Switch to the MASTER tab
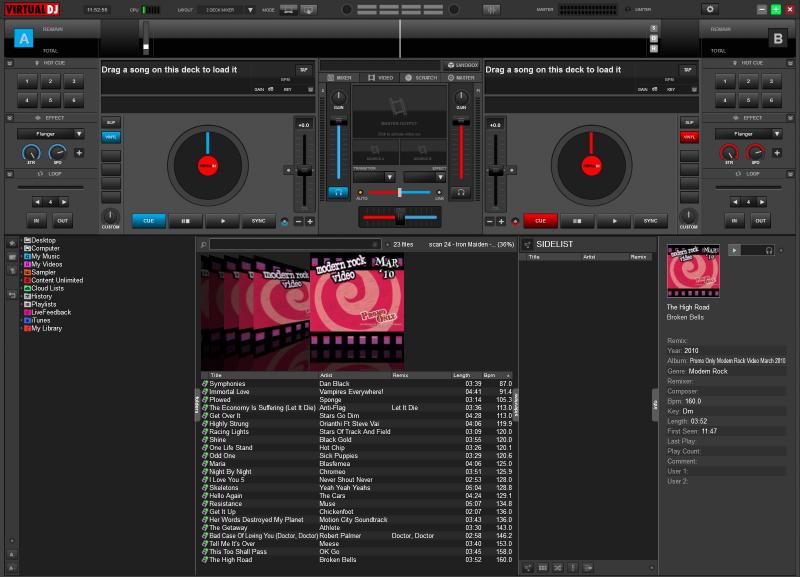800x577 pixels. click(461, 78)
